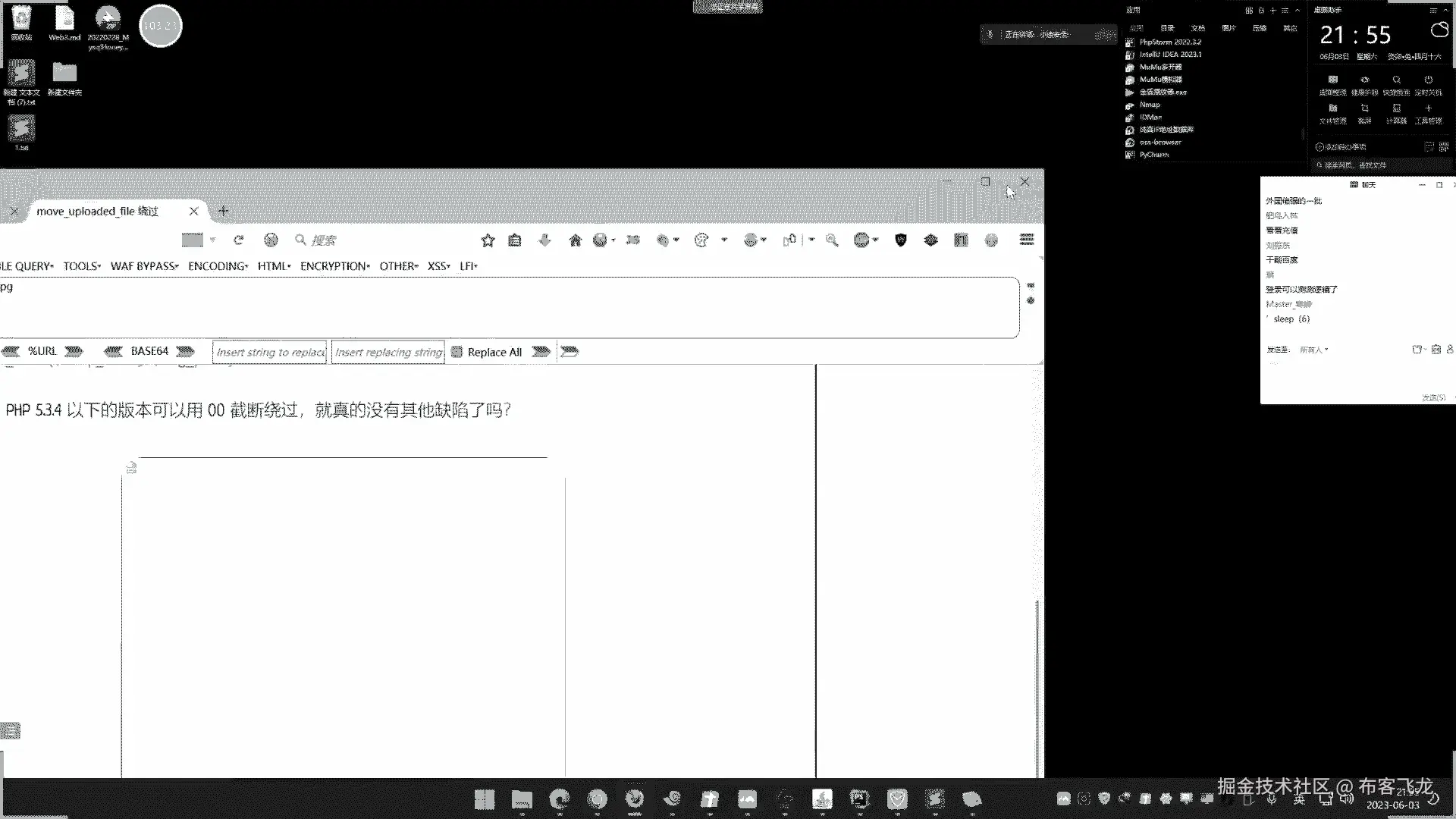This screenshot has width=1456, height=819.
Task: Open the XSS menu
Action: (x=438, y=266)
